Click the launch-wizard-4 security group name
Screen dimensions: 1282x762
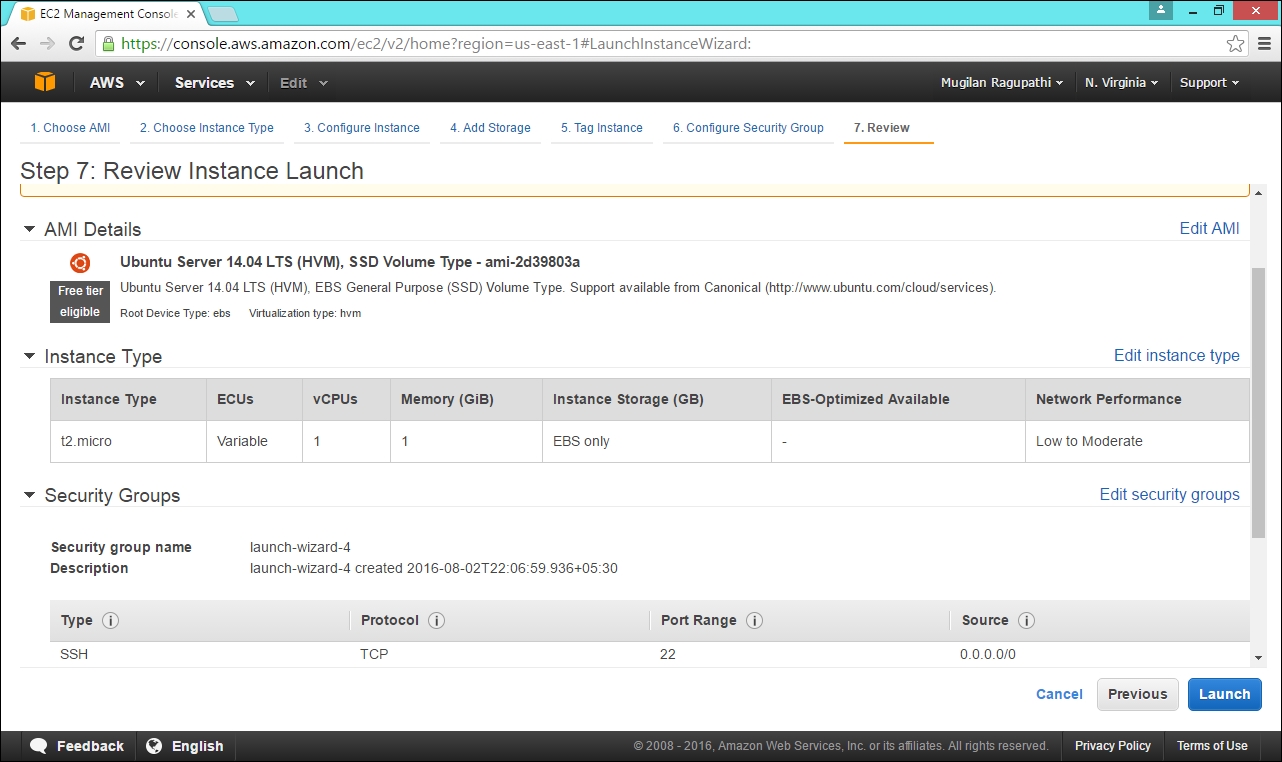[x=300, y=547]
